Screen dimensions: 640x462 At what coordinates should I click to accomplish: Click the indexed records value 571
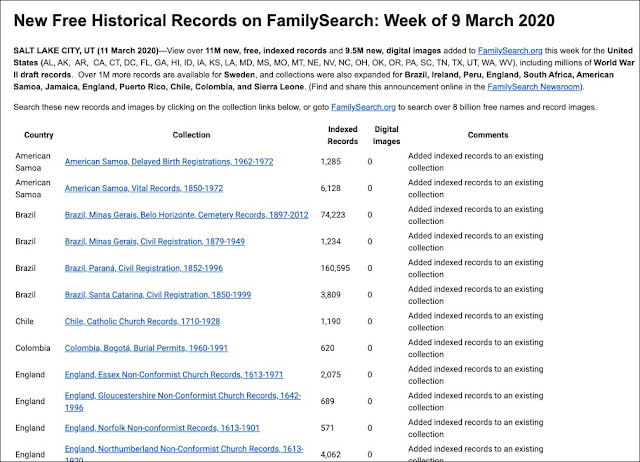pos(327,428)
